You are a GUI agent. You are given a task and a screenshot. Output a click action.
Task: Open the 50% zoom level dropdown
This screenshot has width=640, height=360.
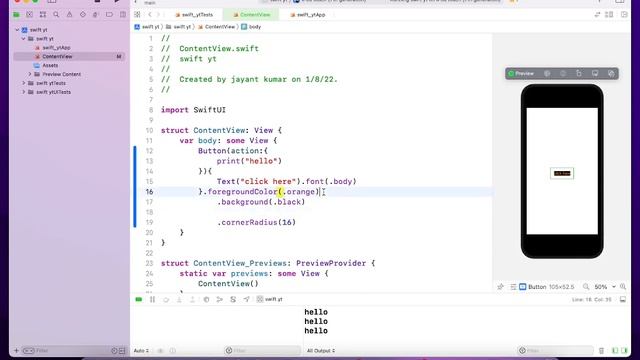point(604,287)
